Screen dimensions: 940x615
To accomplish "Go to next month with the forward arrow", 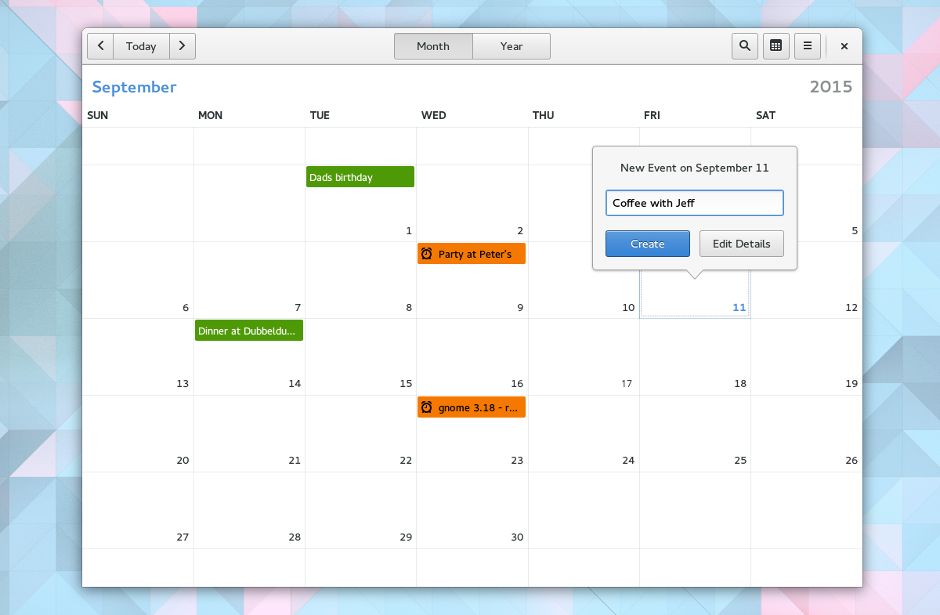I will pyautogui.click(x=182, y=46).
